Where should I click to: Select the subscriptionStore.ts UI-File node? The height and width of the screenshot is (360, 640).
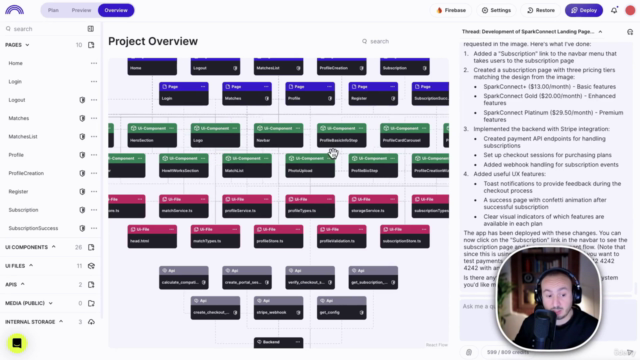tap(404, 236)
